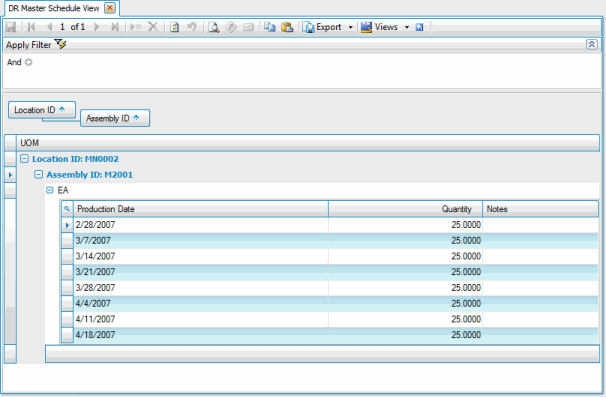Open the Views dropdown arrow
This screenshot has width=606, height=397.
click(x=407, y=27)
